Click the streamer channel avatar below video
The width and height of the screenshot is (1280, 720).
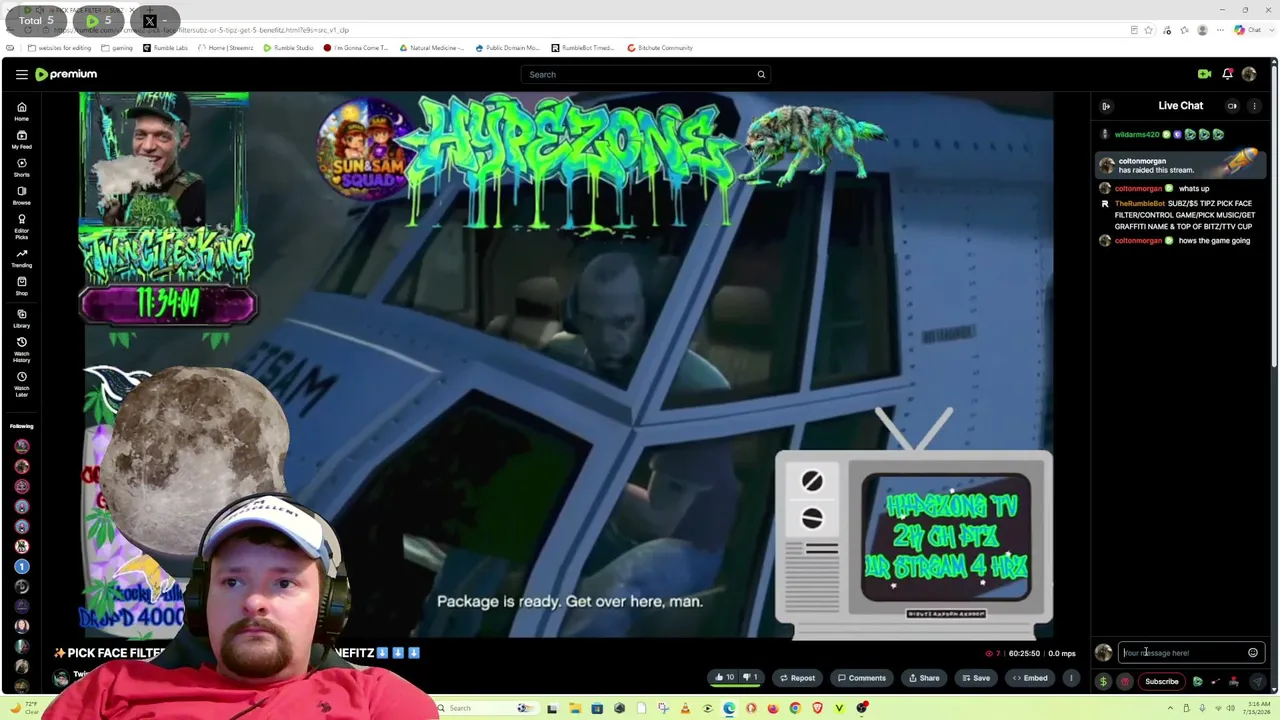click(62, 678)
